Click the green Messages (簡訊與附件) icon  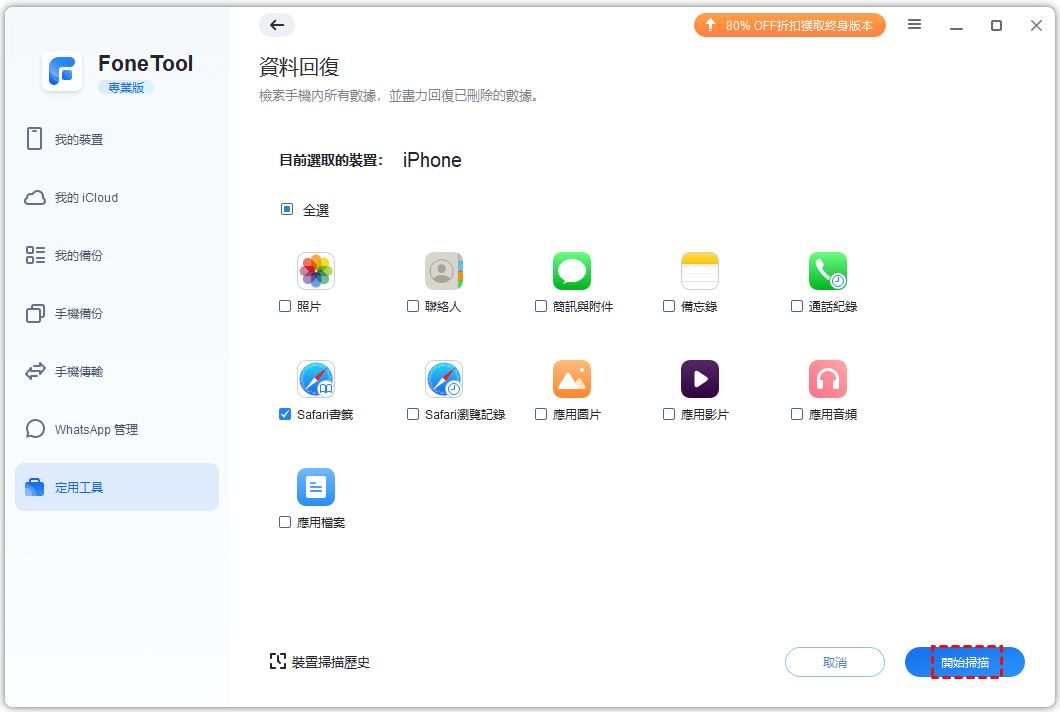[x=571, y=271]
